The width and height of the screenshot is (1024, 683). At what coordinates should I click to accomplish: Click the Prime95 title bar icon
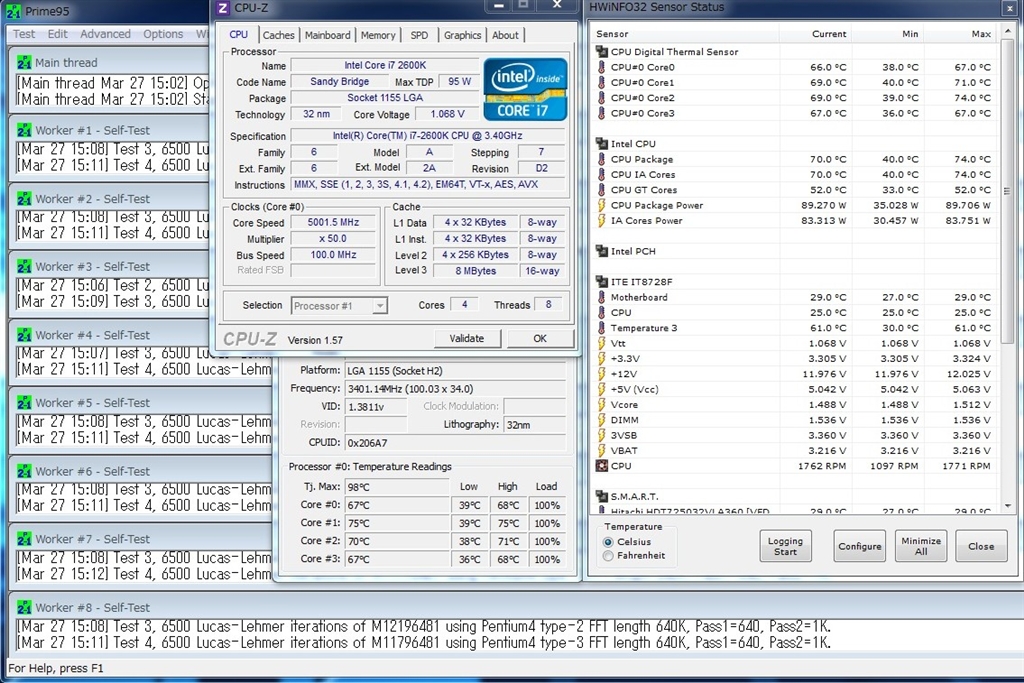pyautogui.click(x=14, y=11)
